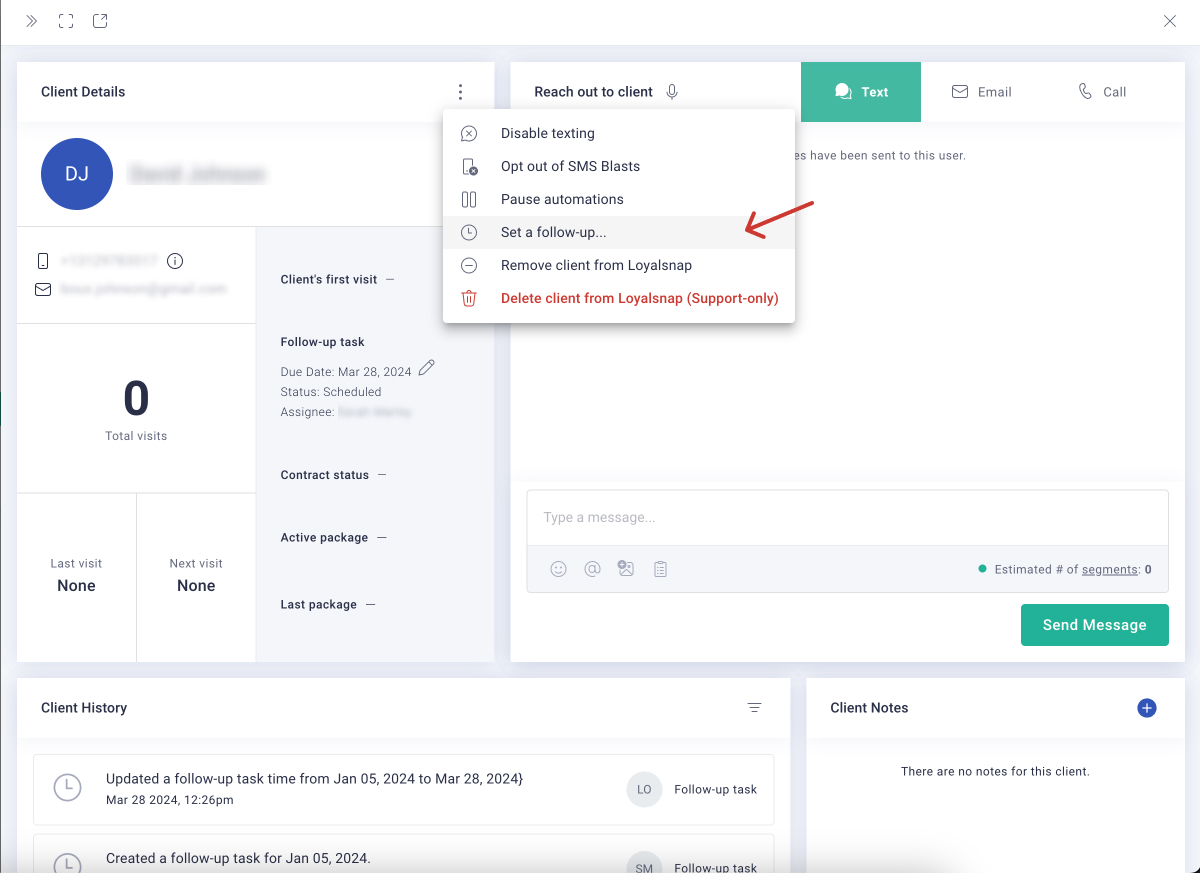The height and width of the screenshot is (873, 1200).
Task: Attach an image using the image upload icon
Action: (626, 568)
